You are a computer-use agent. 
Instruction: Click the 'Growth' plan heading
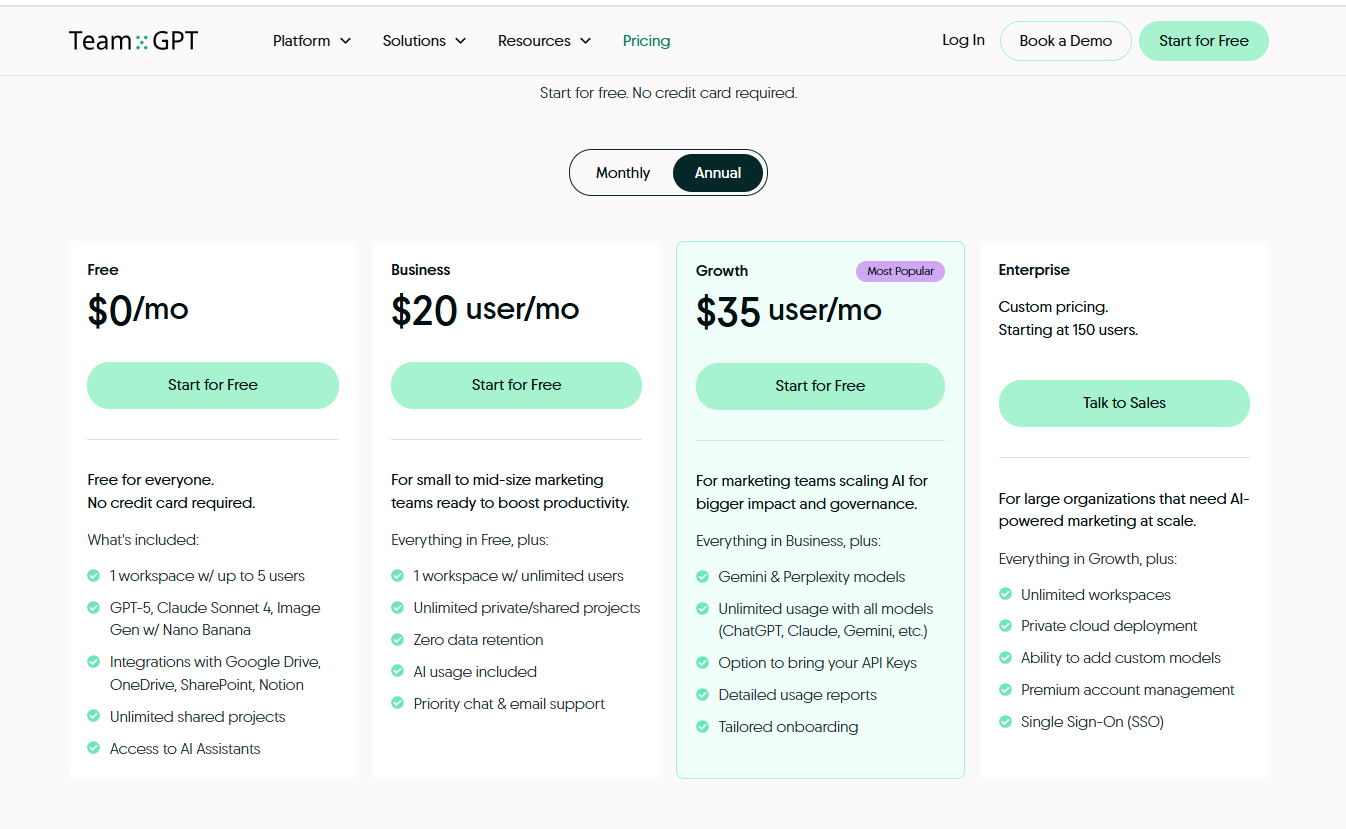[x=722, y=271]
